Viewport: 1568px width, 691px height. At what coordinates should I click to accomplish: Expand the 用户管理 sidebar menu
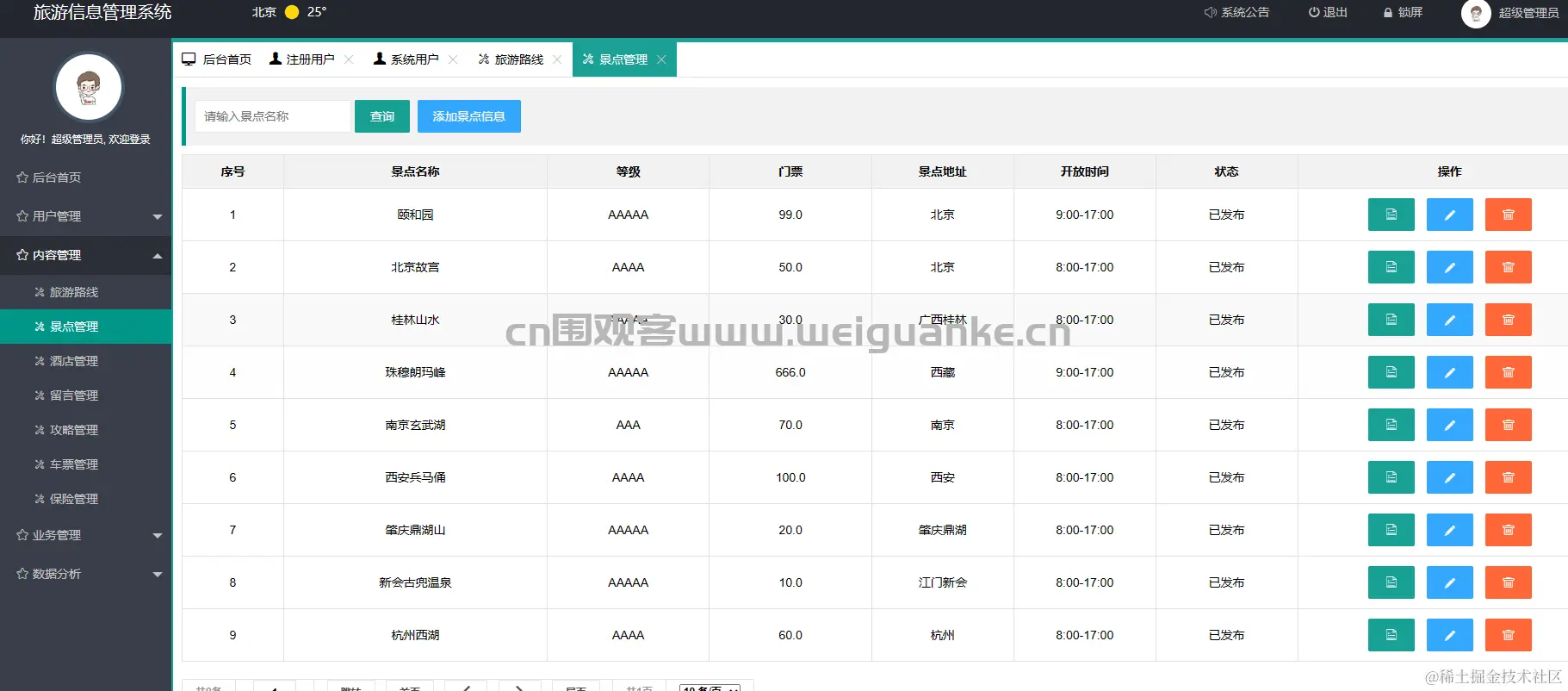(x=86, y=216)
